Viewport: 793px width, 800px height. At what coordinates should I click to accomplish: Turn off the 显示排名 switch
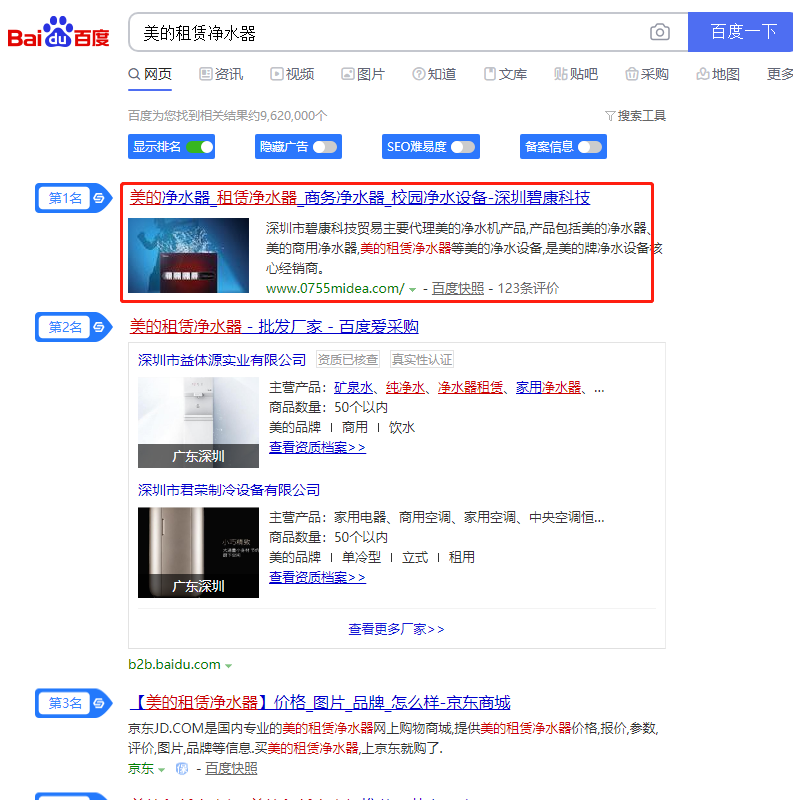pyautogui.click(x=200, y=147)
